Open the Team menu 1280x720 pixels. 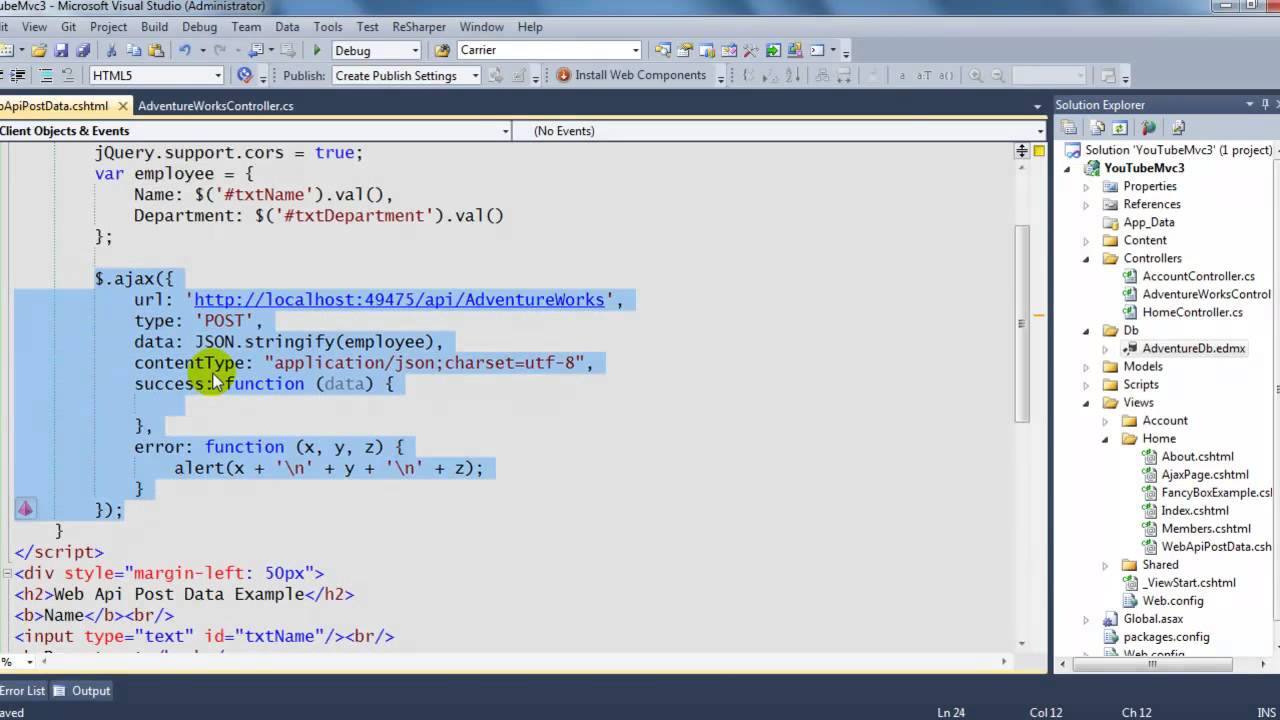coord(246,27)
